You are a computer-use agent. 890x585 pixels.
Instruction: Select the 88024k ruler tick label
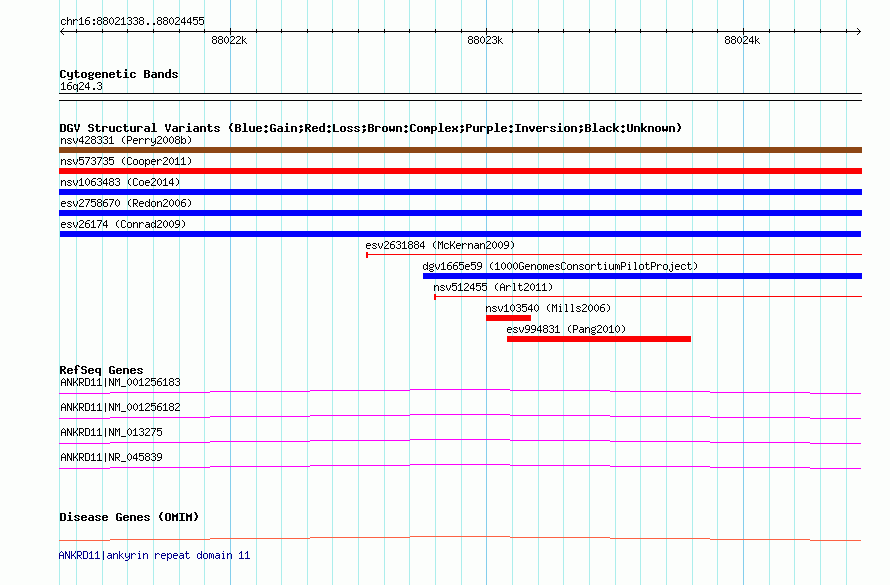742,40
